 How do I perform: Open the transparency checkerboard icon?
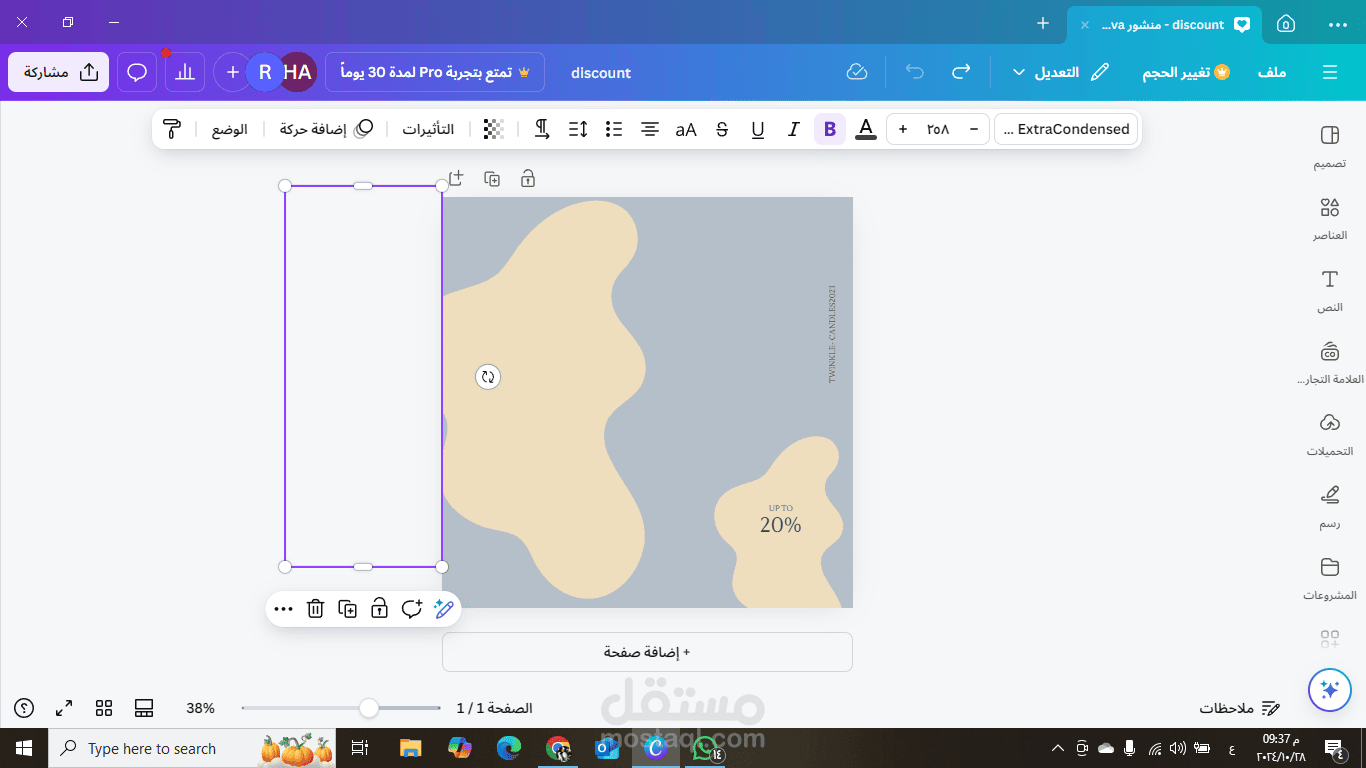493,129
